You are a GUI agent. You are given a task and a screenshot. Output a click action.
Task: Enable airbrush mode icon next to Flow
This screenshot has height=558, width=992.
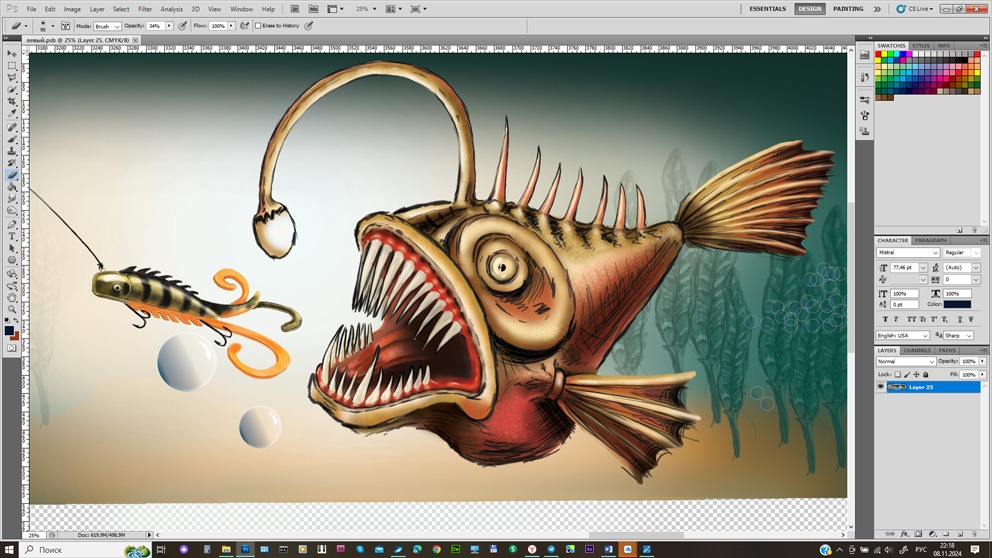click(x=245, y=26)
